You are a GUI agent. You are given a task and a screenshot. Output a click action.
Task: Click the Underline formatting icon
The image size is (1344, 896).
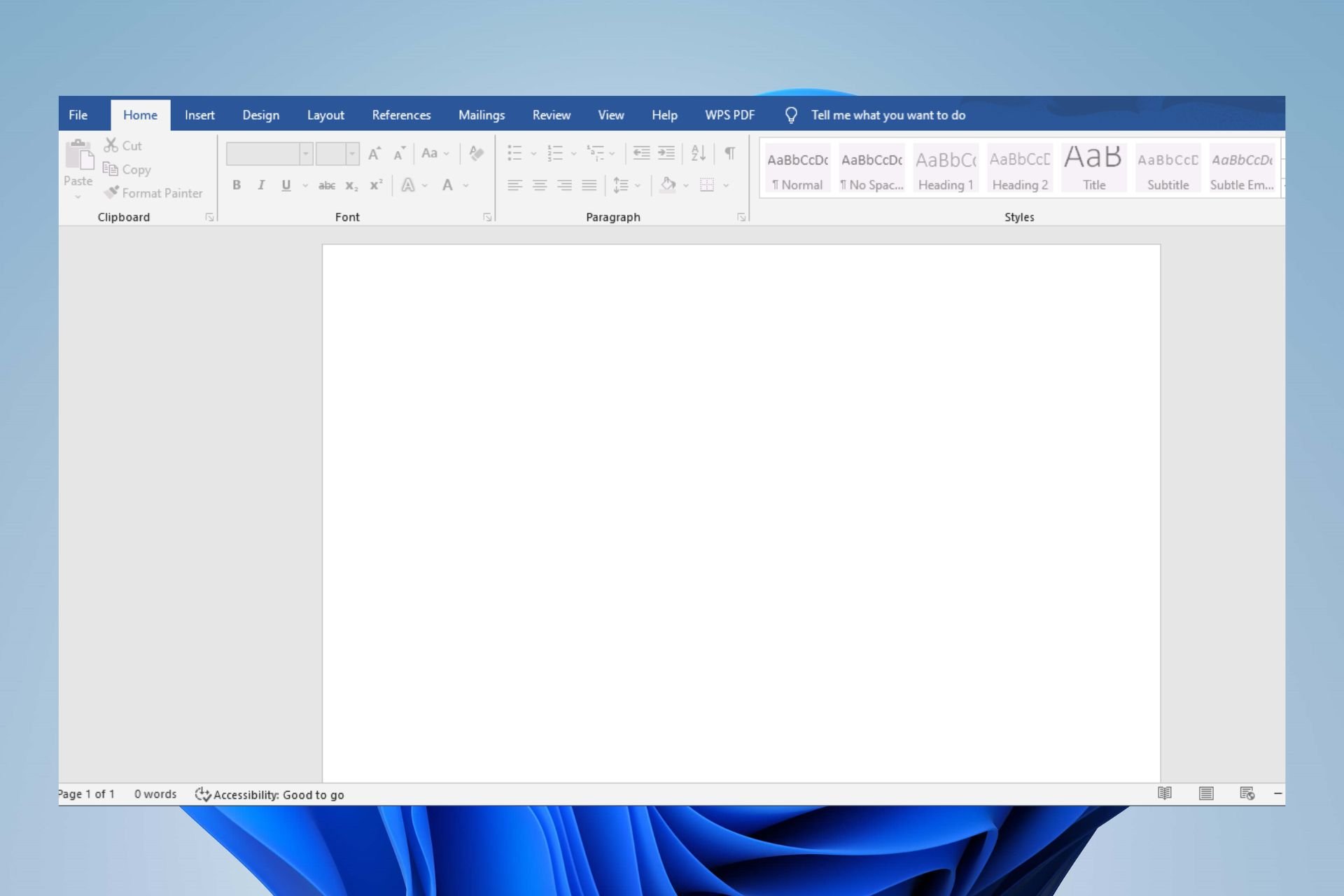[287, 185]
